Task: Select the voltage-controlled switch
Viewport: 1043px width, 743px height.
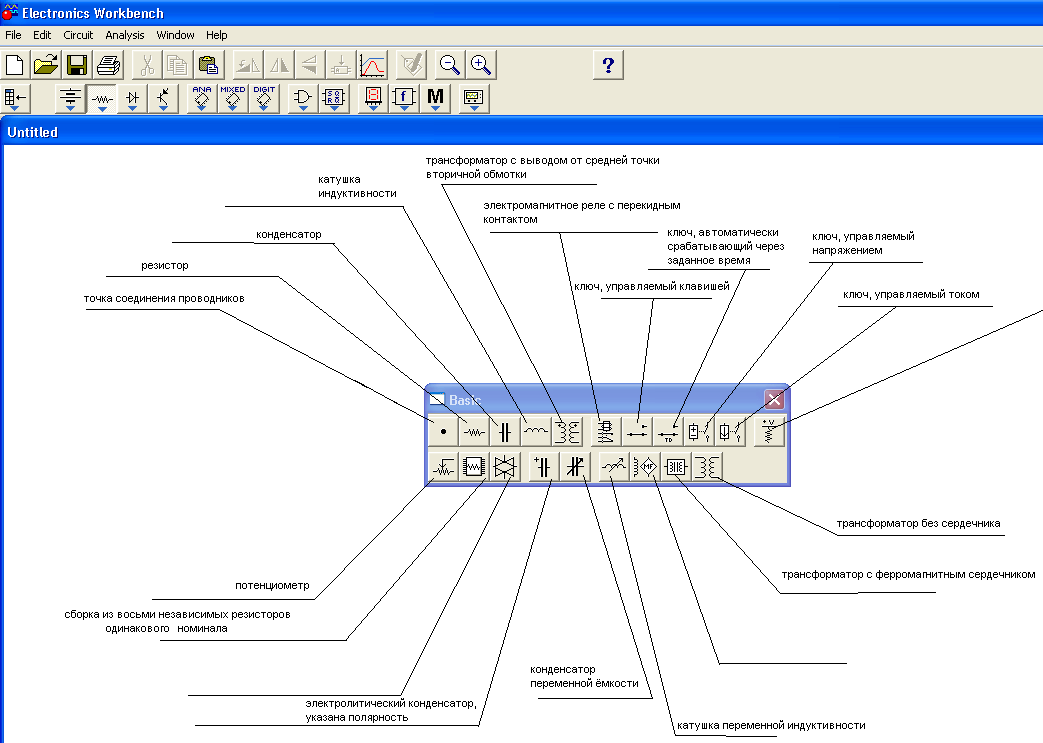Action: coord(699,432)
